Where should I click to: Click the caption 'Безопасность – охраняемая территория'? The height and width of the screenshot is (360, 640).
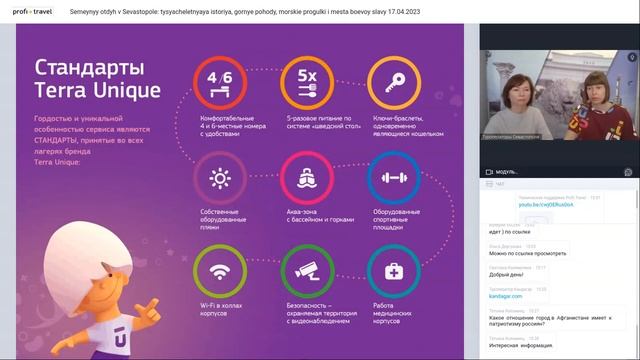click(322, 313)
